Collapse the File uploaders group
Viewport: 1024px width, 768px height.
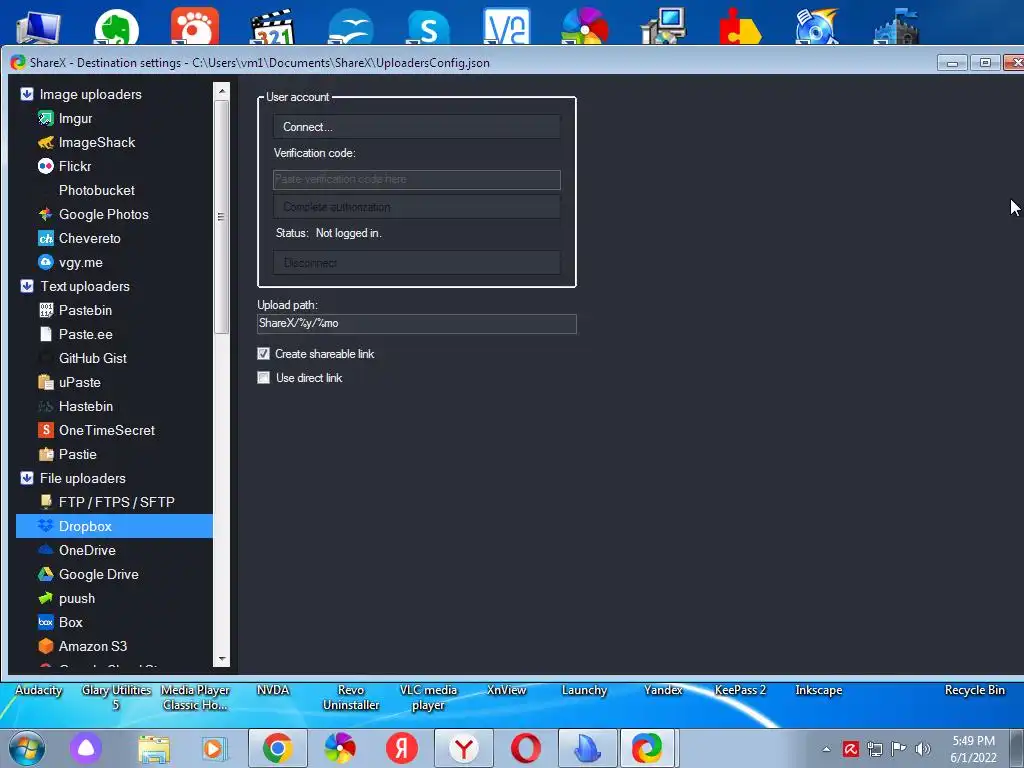[27, 478]
